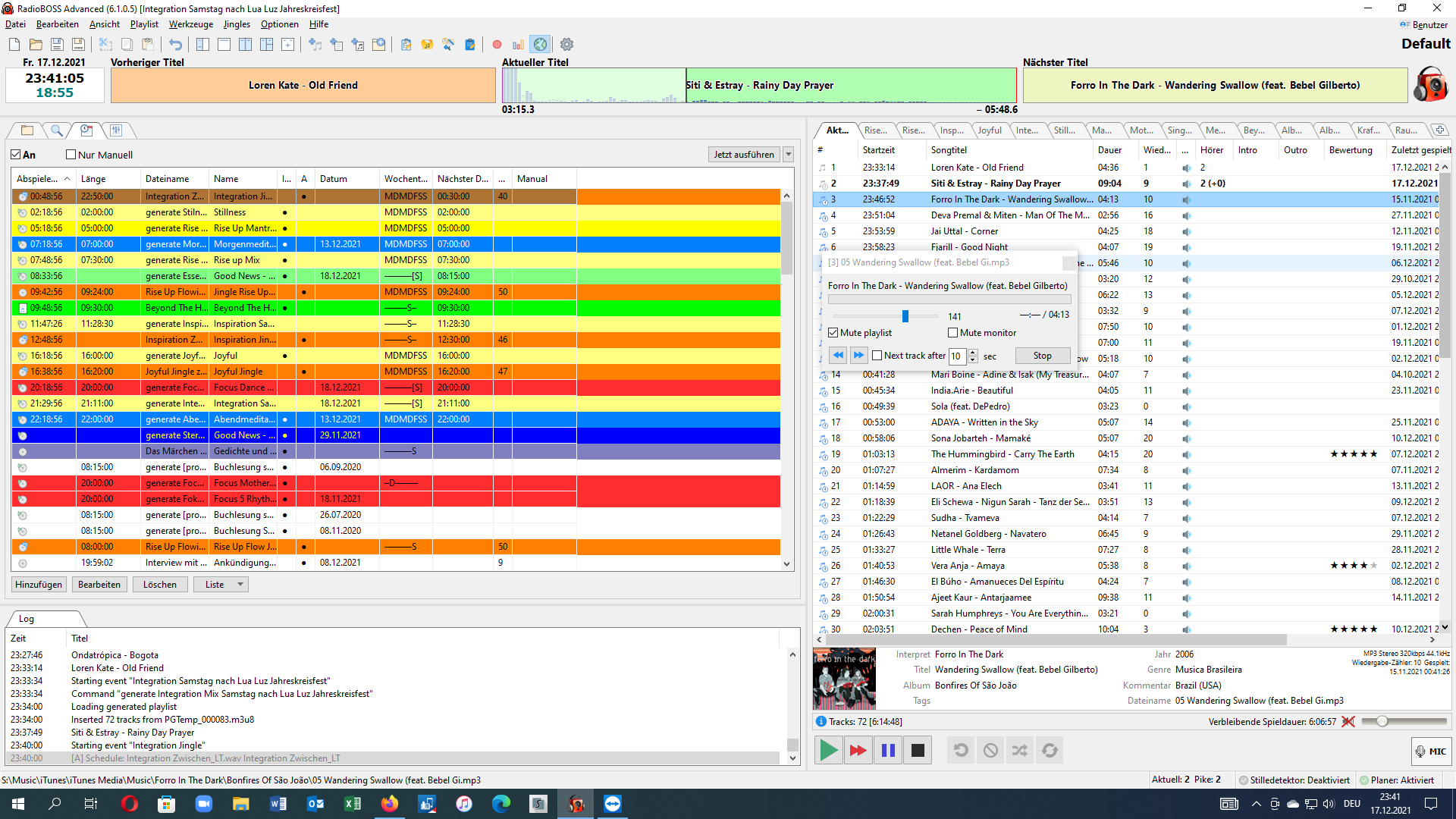Add a new playlist tab with the plus tab
The height and width of the screenshot is (819, 1456).
point(1440,130)
